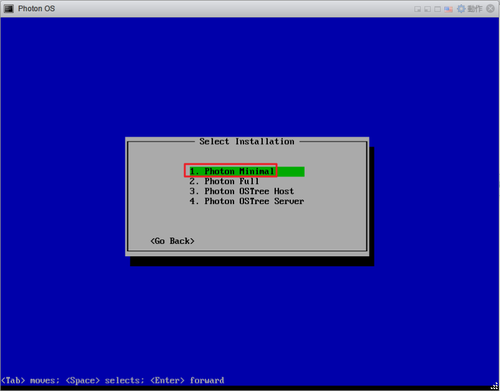500x391 pixels.
Task: Click the first console window mode icon
Action: [417, 9]
